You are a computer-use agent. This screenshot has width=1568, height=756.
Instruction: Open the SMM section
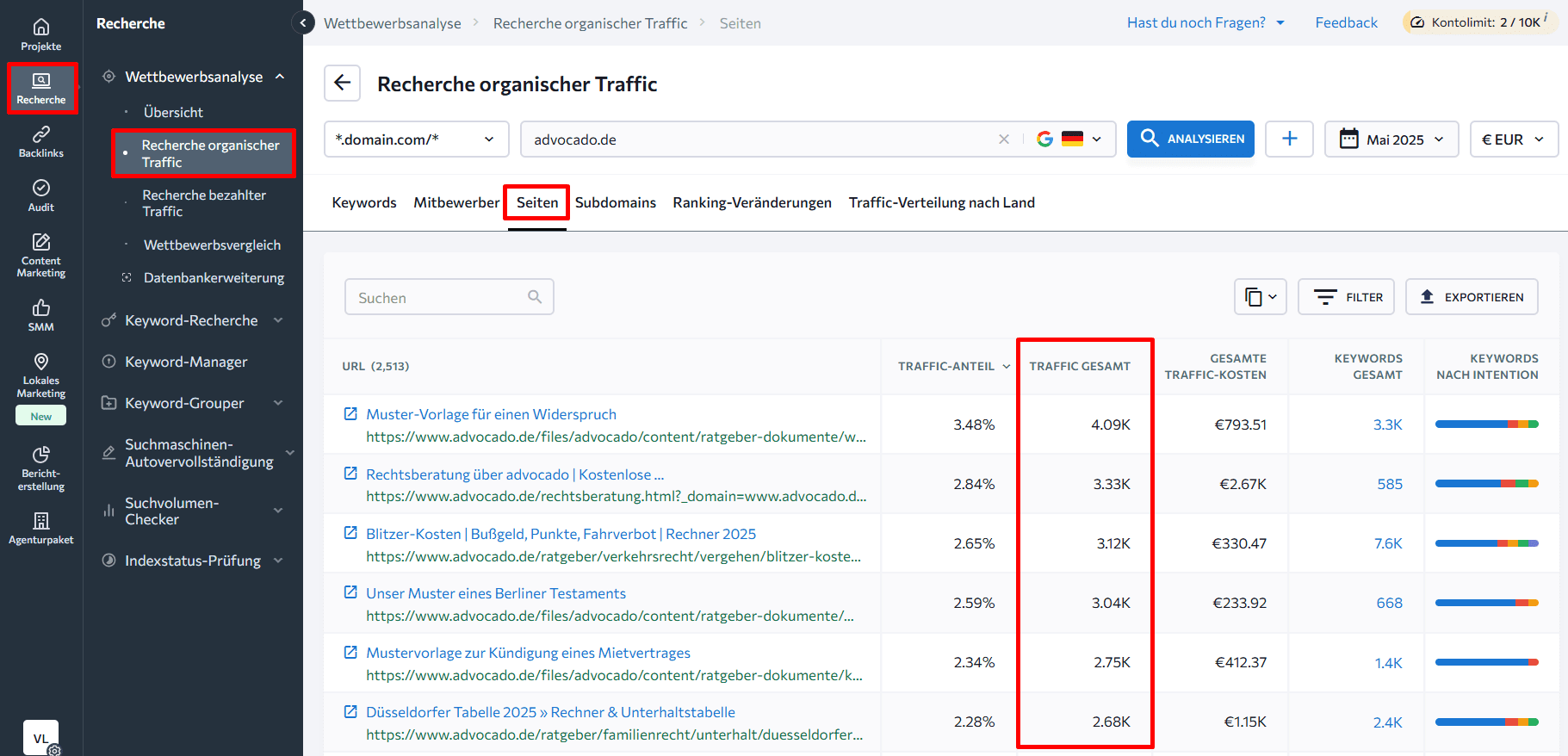click(41, 315)
